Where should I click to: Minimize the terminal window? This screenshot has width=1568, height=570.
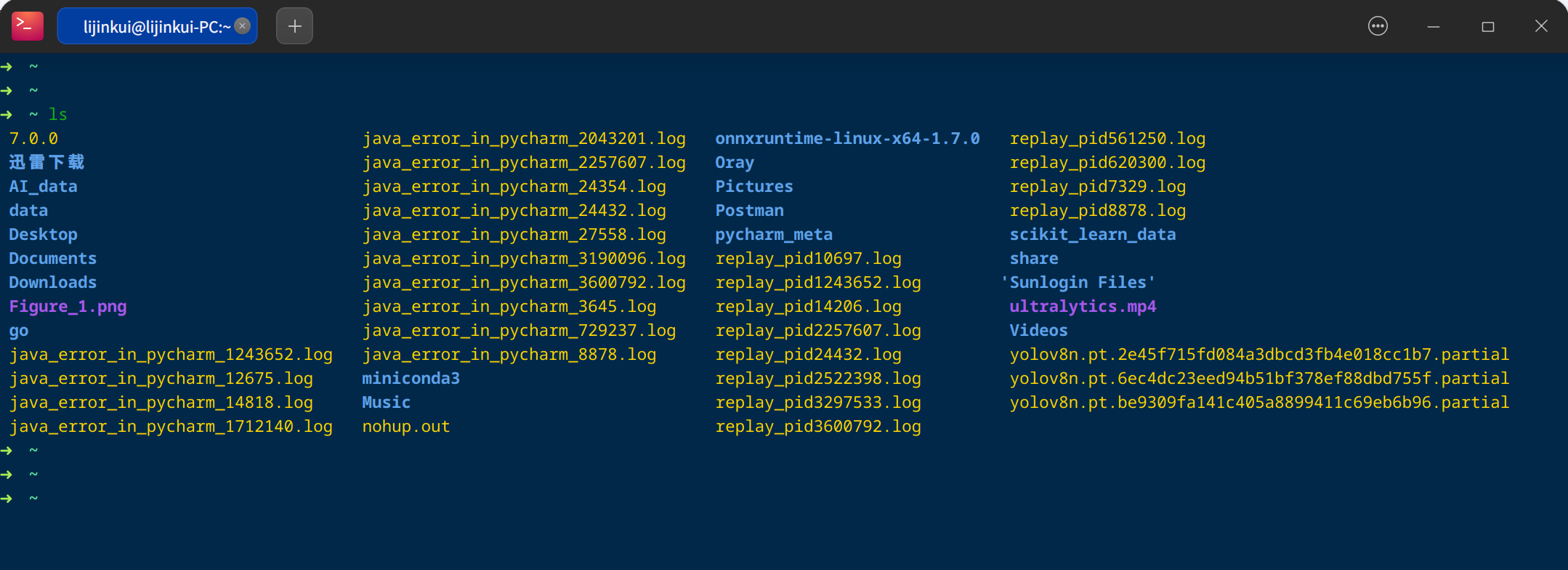coord(1433,26)
